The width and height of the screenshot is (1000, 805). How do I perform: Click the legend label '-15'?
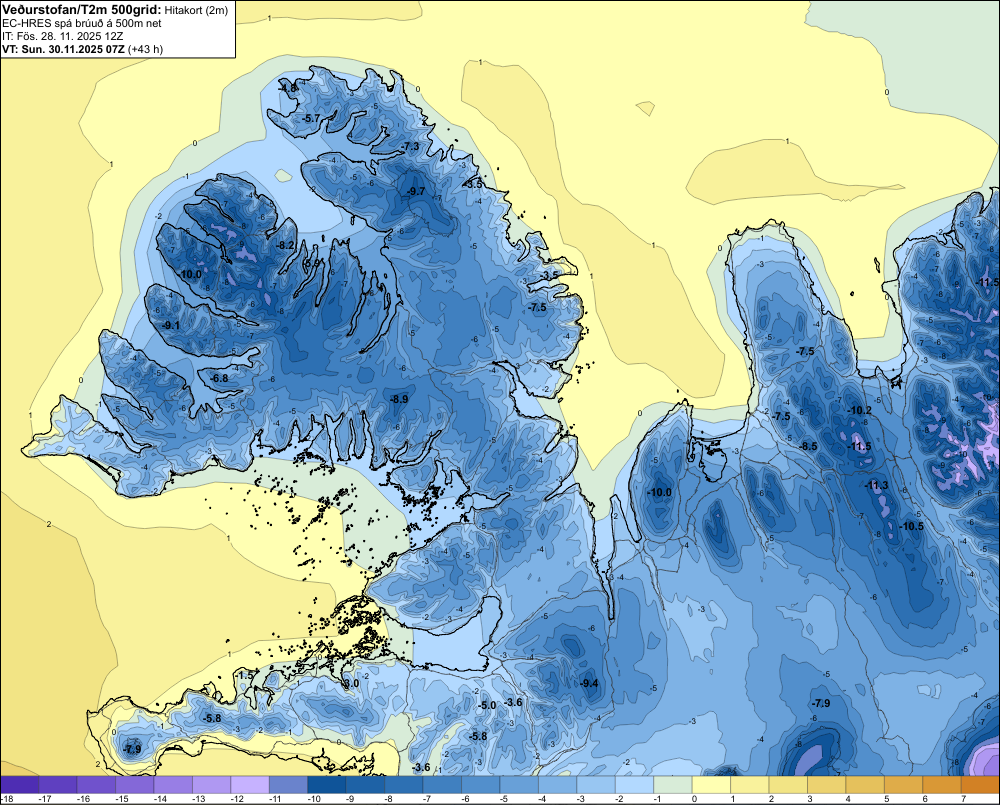(x=122, y=799)
